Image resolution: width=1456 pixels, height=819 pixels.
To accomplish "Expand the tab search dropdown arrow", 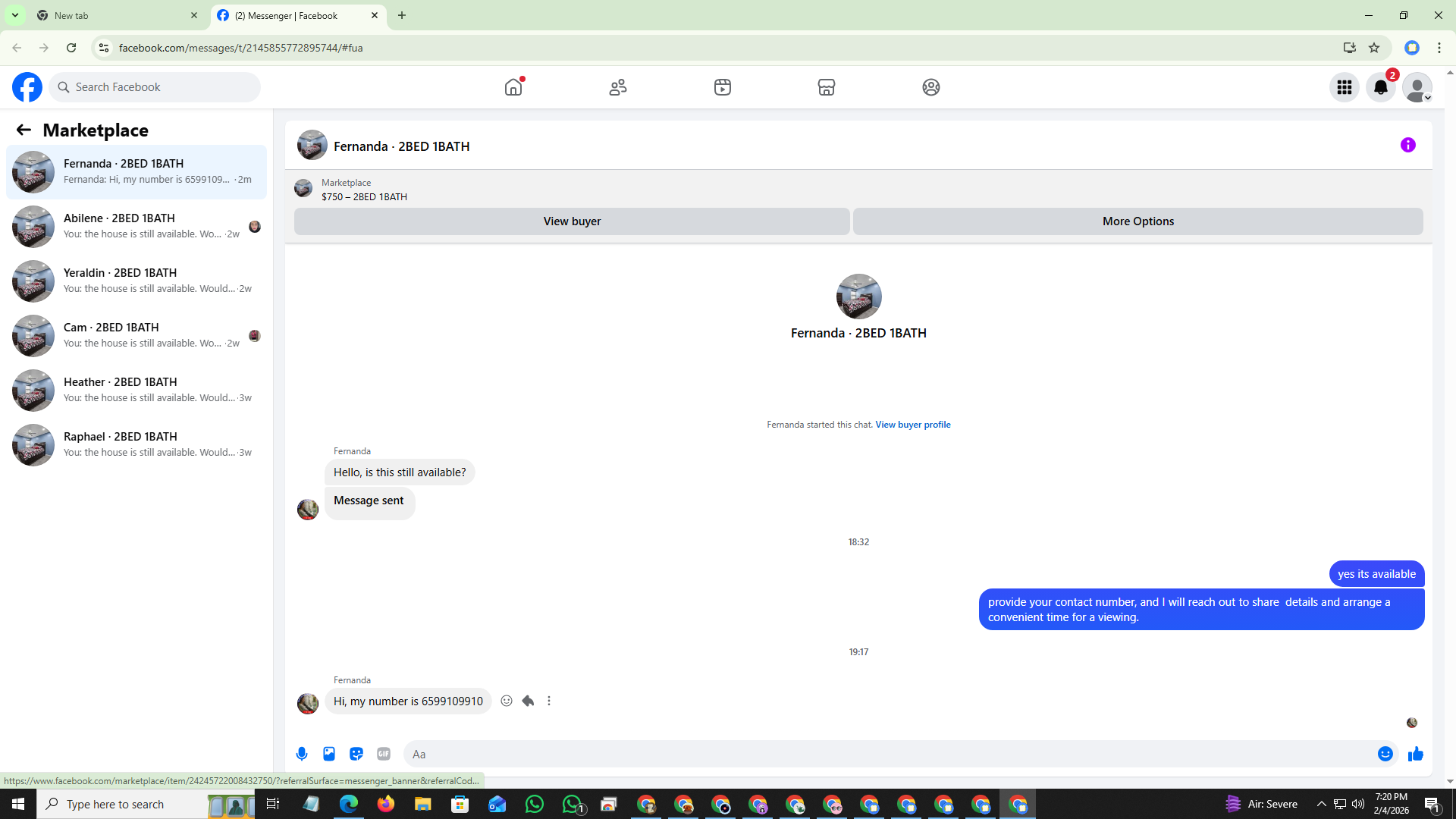I will point(14,15).
